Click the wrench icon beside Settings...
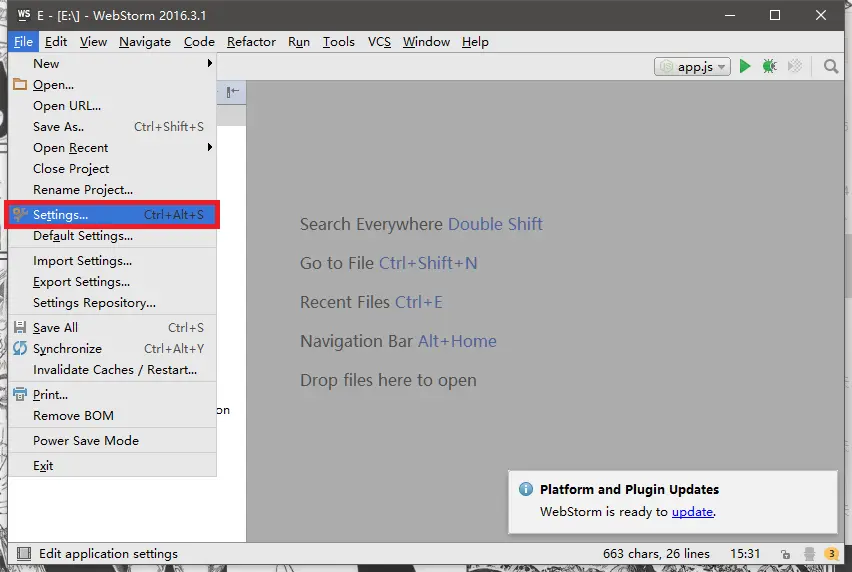This screenshot has height=572, width=852. point(20,214)
